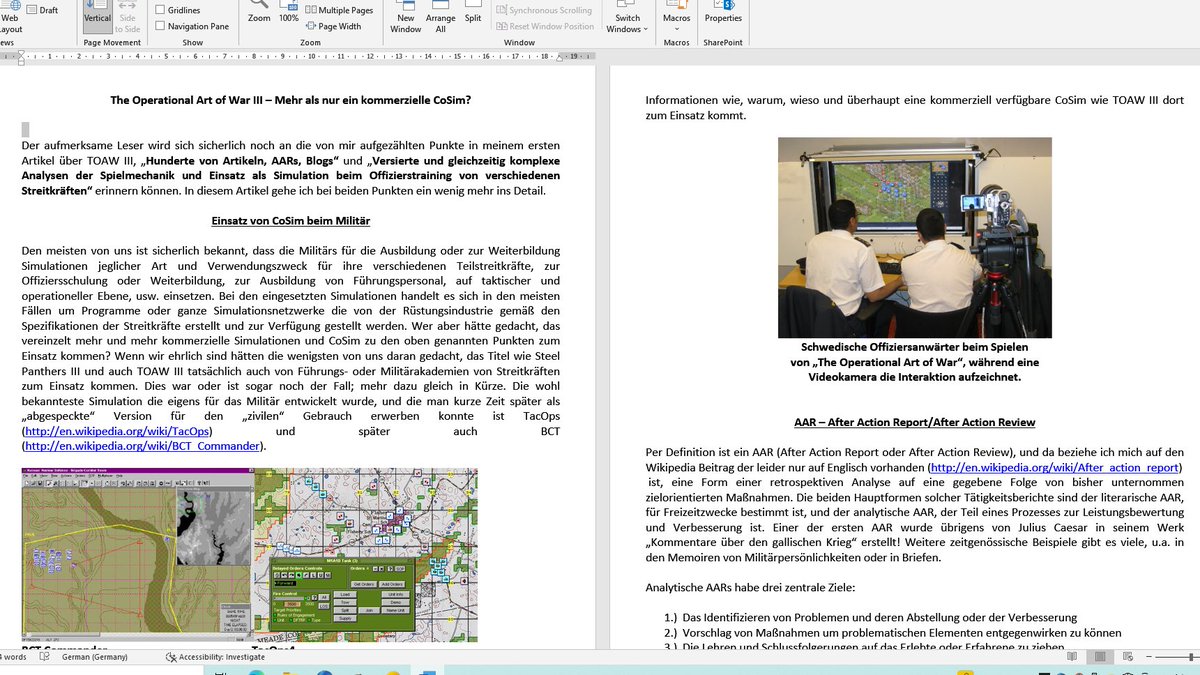The width and height of the screenshot is (1200, 675).
Task: Expand the Macros dropdown arrow
Action: tap(677, 29)
